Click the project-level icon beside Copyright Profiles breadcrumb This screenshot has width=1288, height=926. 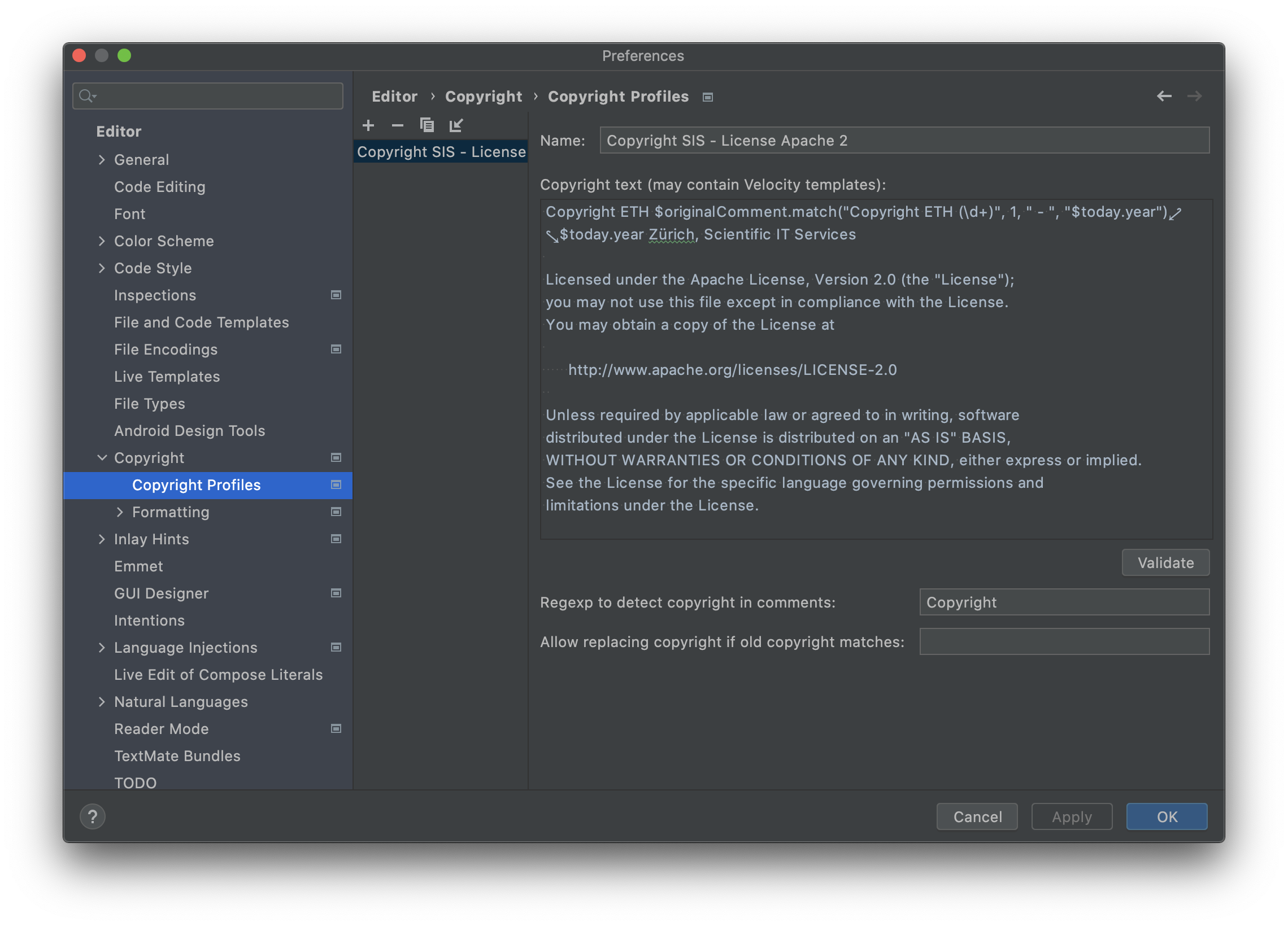[x=708, y=97]
